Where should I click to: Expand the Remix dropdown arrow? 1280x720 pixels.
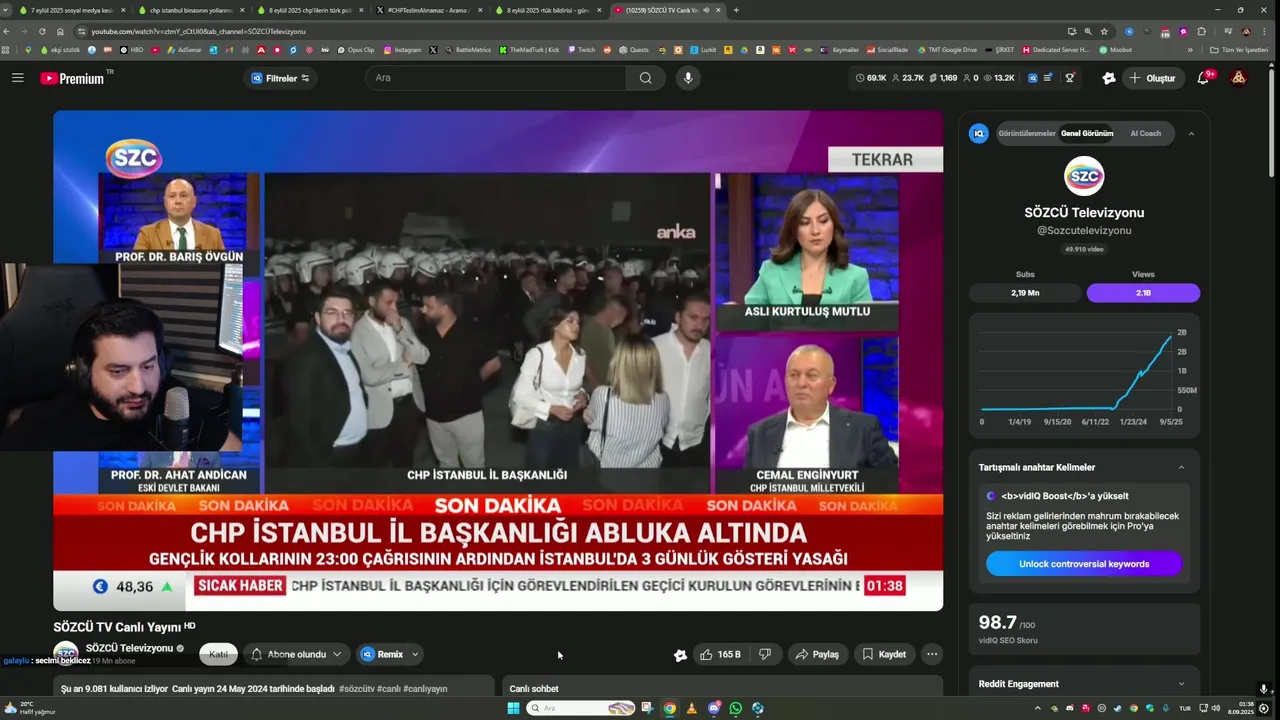415,654
